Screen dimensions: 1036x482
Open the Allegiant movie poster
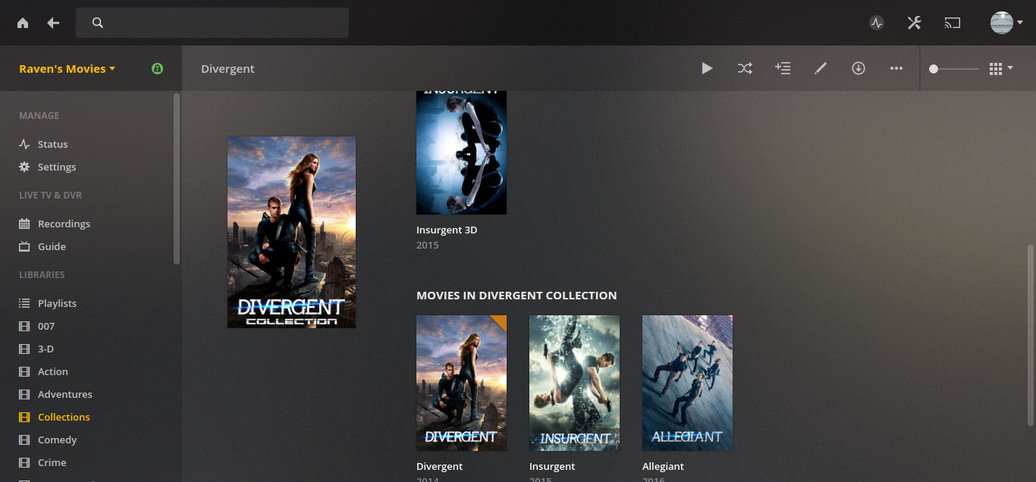point(687,383)
